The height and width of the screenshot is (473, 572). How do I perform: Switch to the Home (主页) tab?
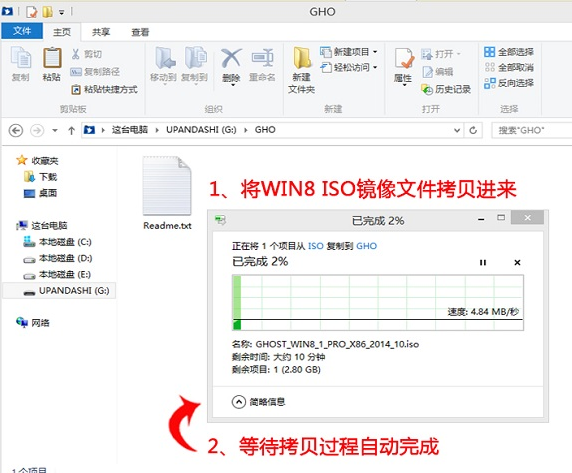point(62,32)
